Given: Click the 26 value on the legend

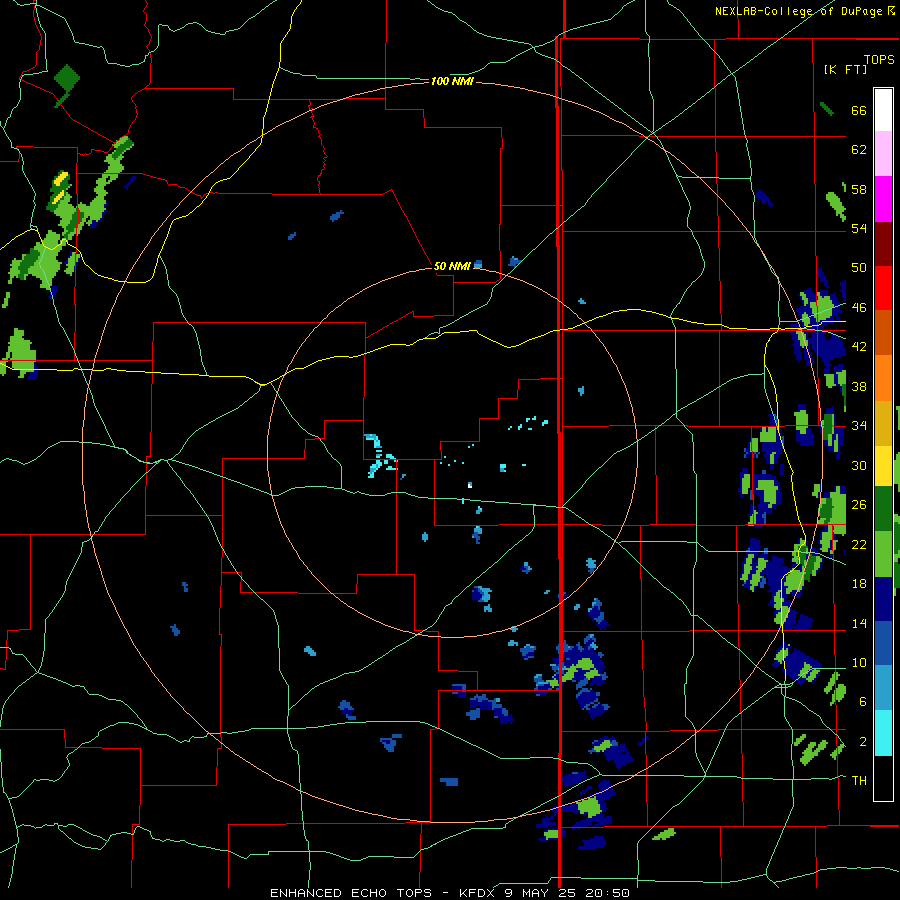Looking at the screenshot, I should pos(859,505).
